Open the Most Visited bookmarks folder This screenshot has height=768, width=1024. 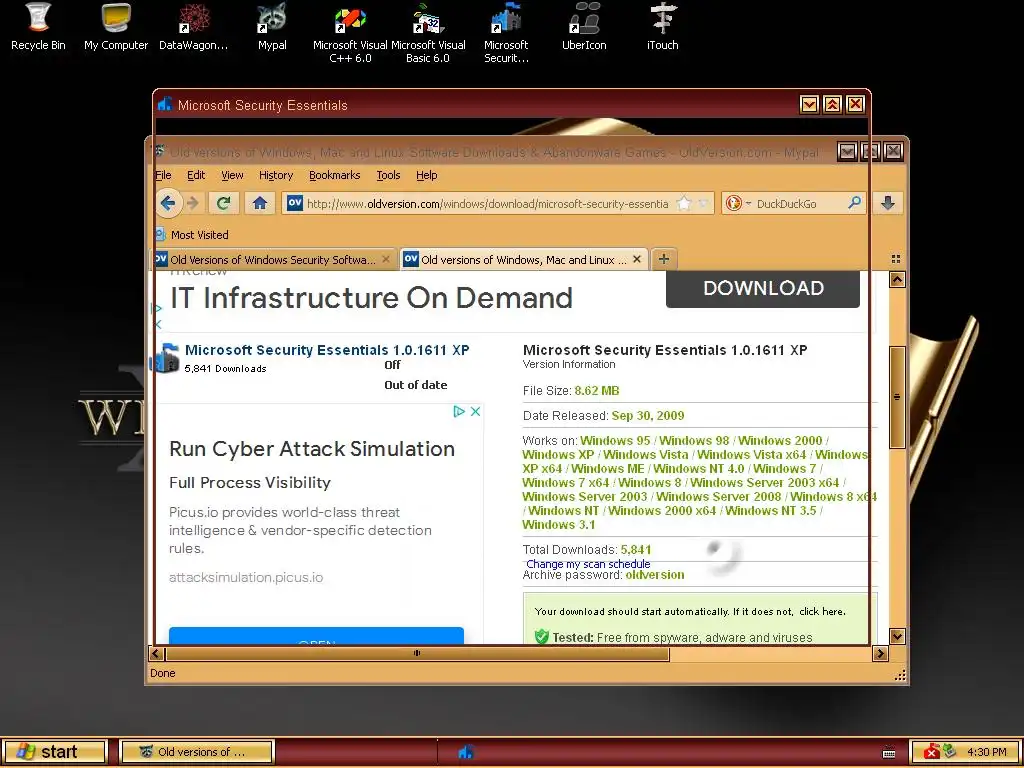(192, 234)
